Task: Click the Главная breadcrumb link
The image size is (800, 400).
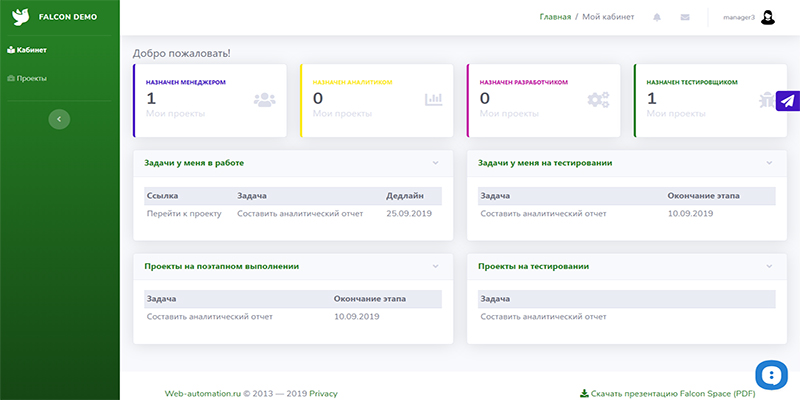Action: click(x=555, y=17)
